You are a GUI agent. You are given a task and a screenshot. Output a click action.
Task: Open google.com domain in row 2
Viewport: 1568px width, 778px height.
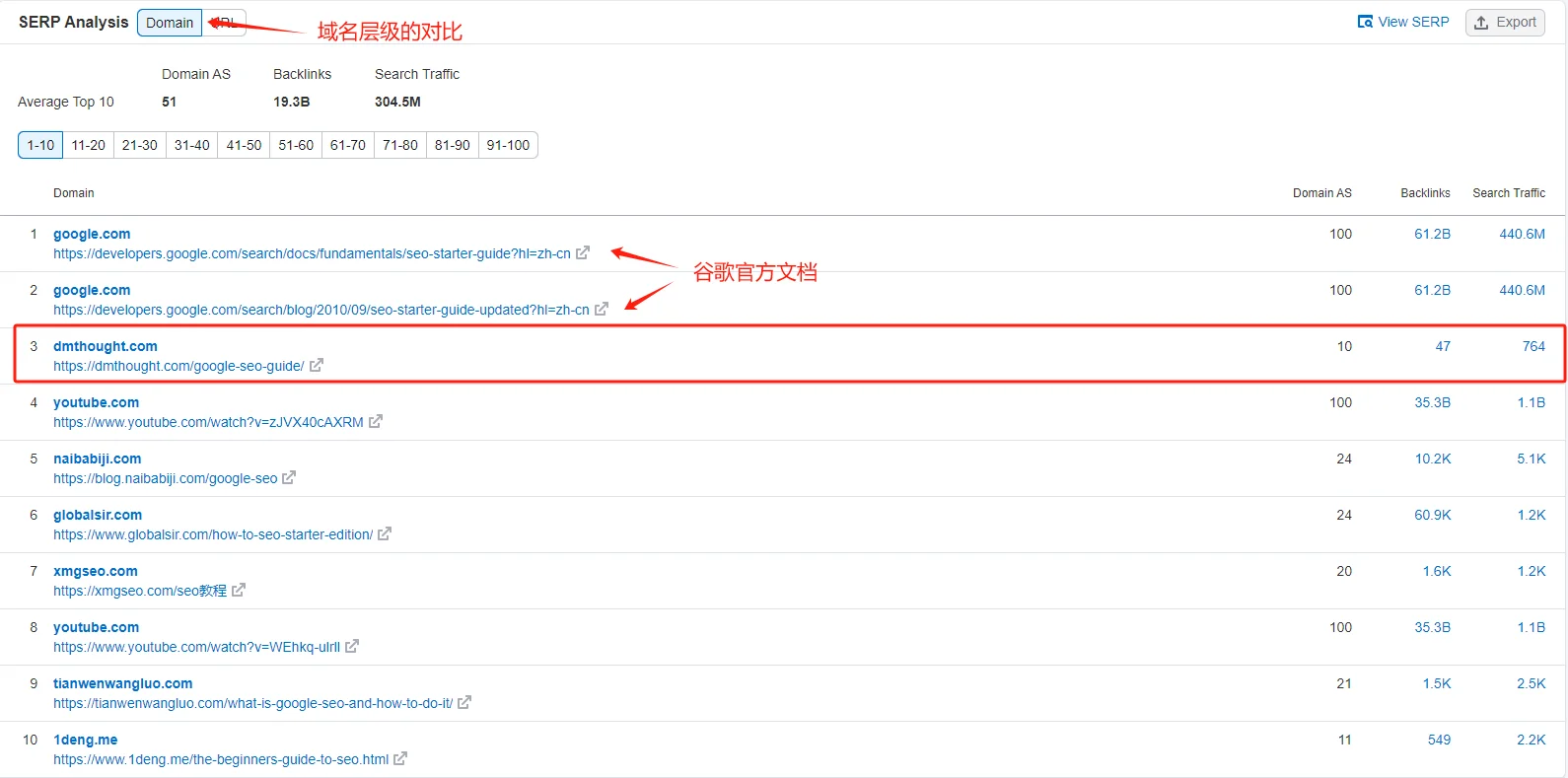tap(92, 290)
